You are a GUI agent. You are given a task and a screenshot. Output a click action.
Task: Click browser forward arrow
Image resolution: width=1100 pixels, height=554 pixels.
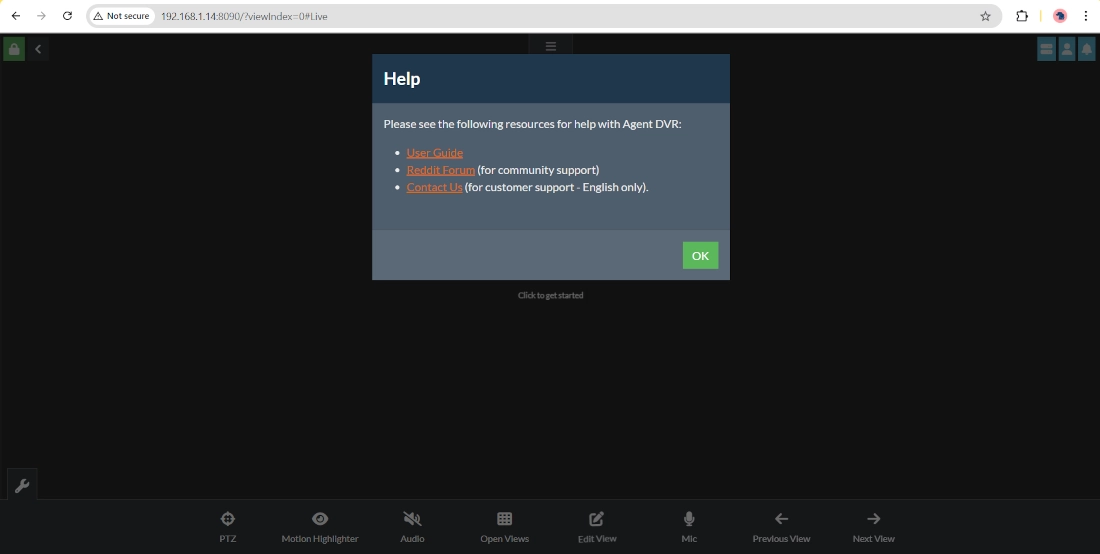pyautogui.click(x=41, y=16)
